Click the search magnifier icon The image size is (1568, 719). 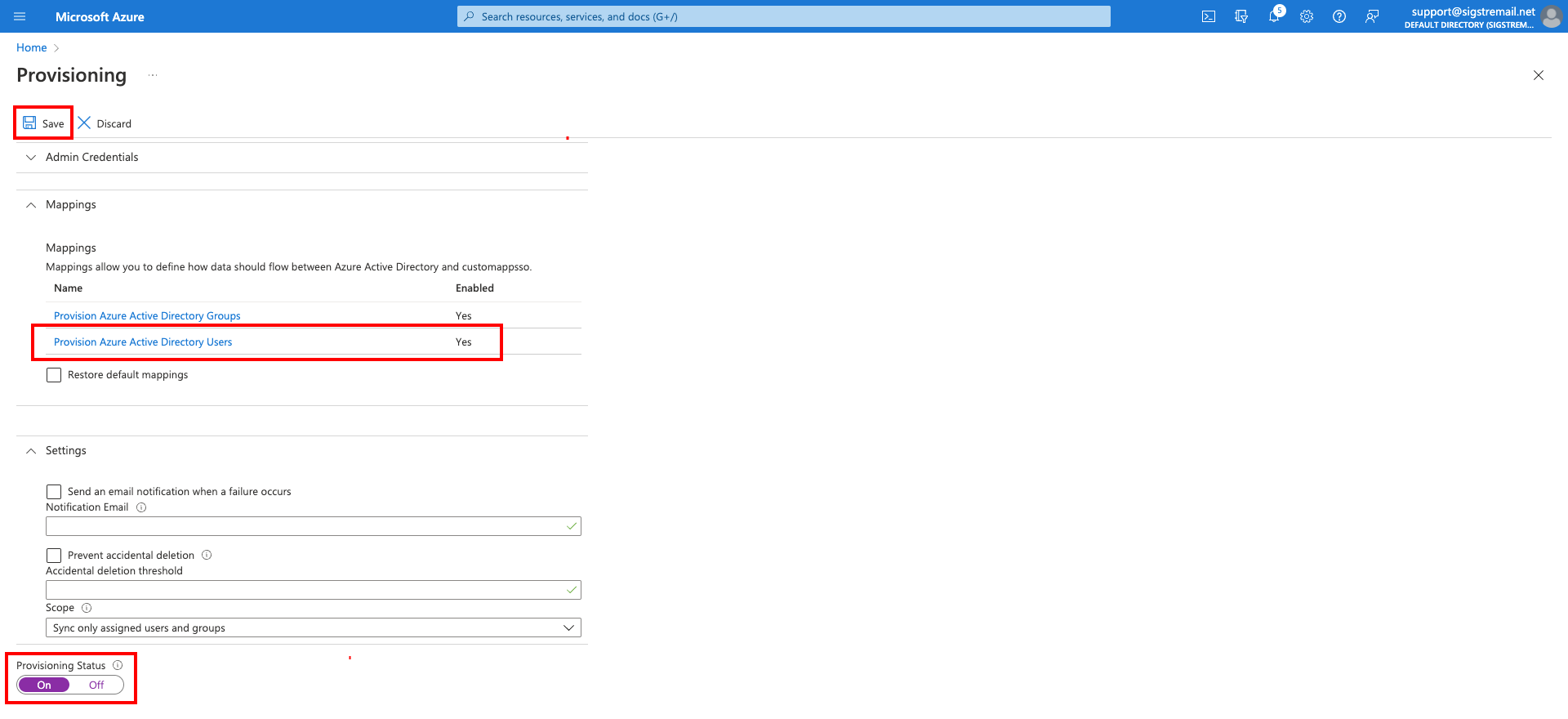(469, 16)
